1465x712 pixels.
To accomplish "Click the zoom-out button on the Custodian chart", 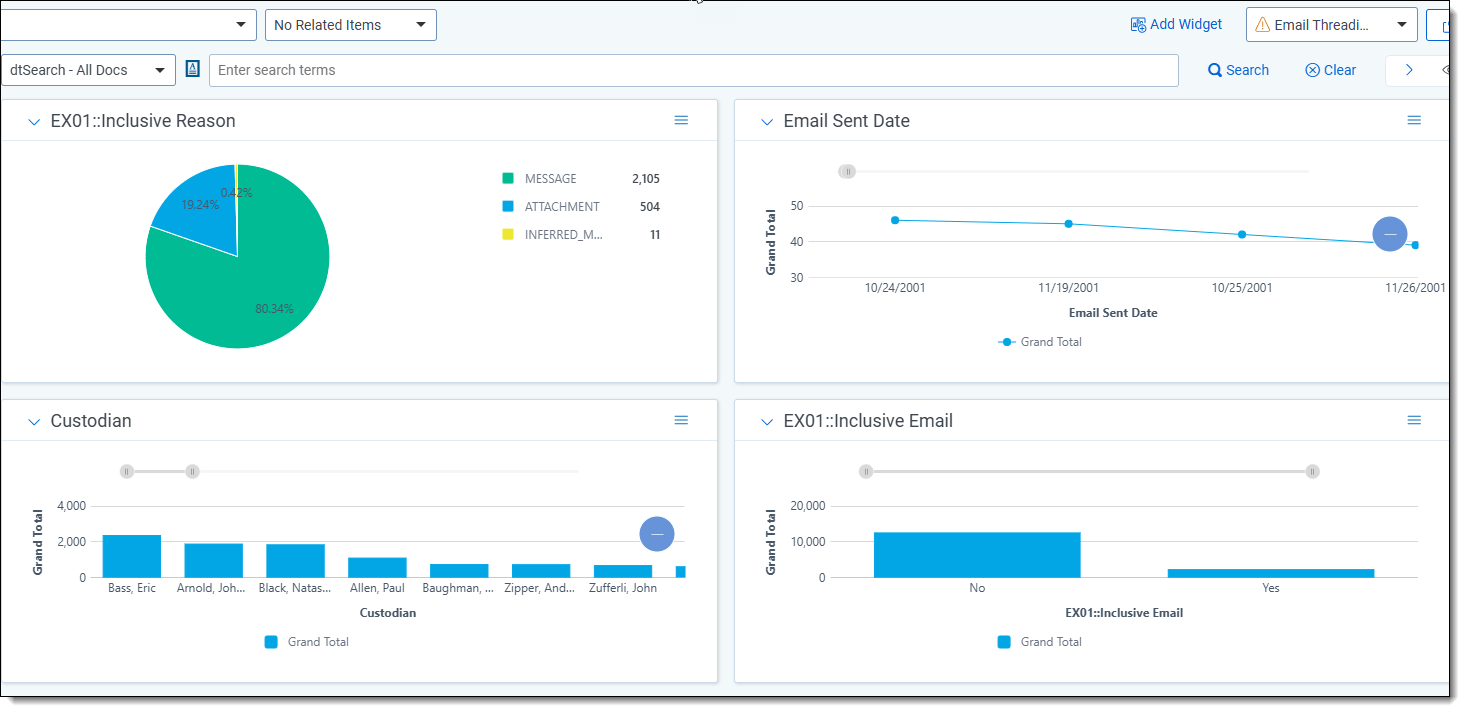I will point(657,533).
